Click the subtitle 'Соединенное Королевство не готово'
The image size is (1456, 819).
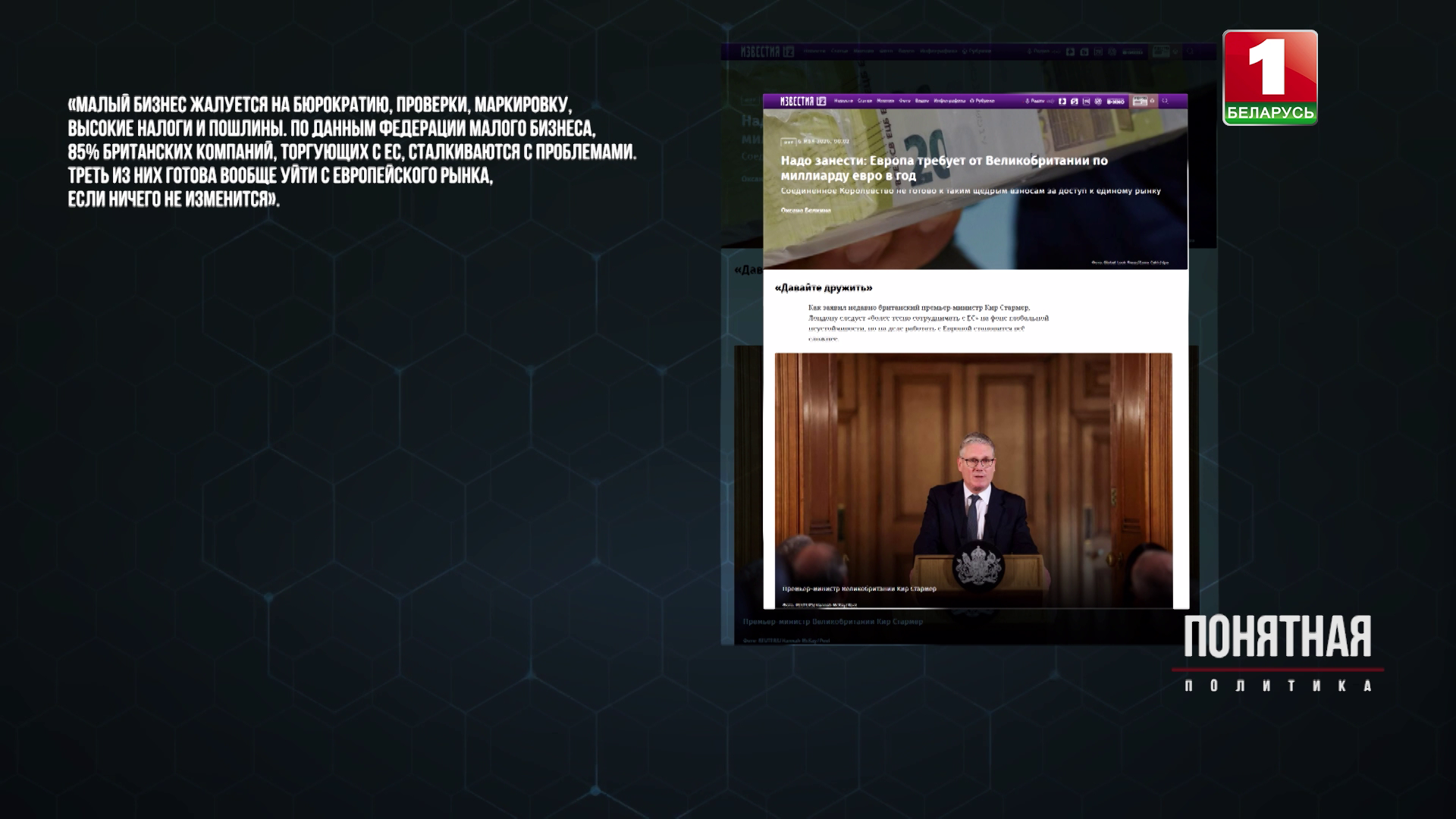pyautogui.click(x=971, y=191)
